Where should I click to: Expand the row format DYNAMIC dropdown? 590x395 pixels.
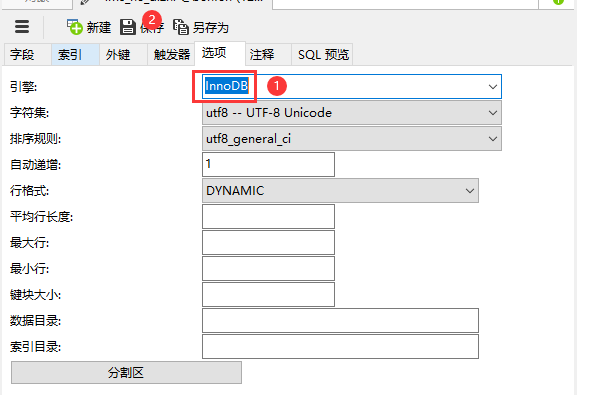tap(341, 191)
